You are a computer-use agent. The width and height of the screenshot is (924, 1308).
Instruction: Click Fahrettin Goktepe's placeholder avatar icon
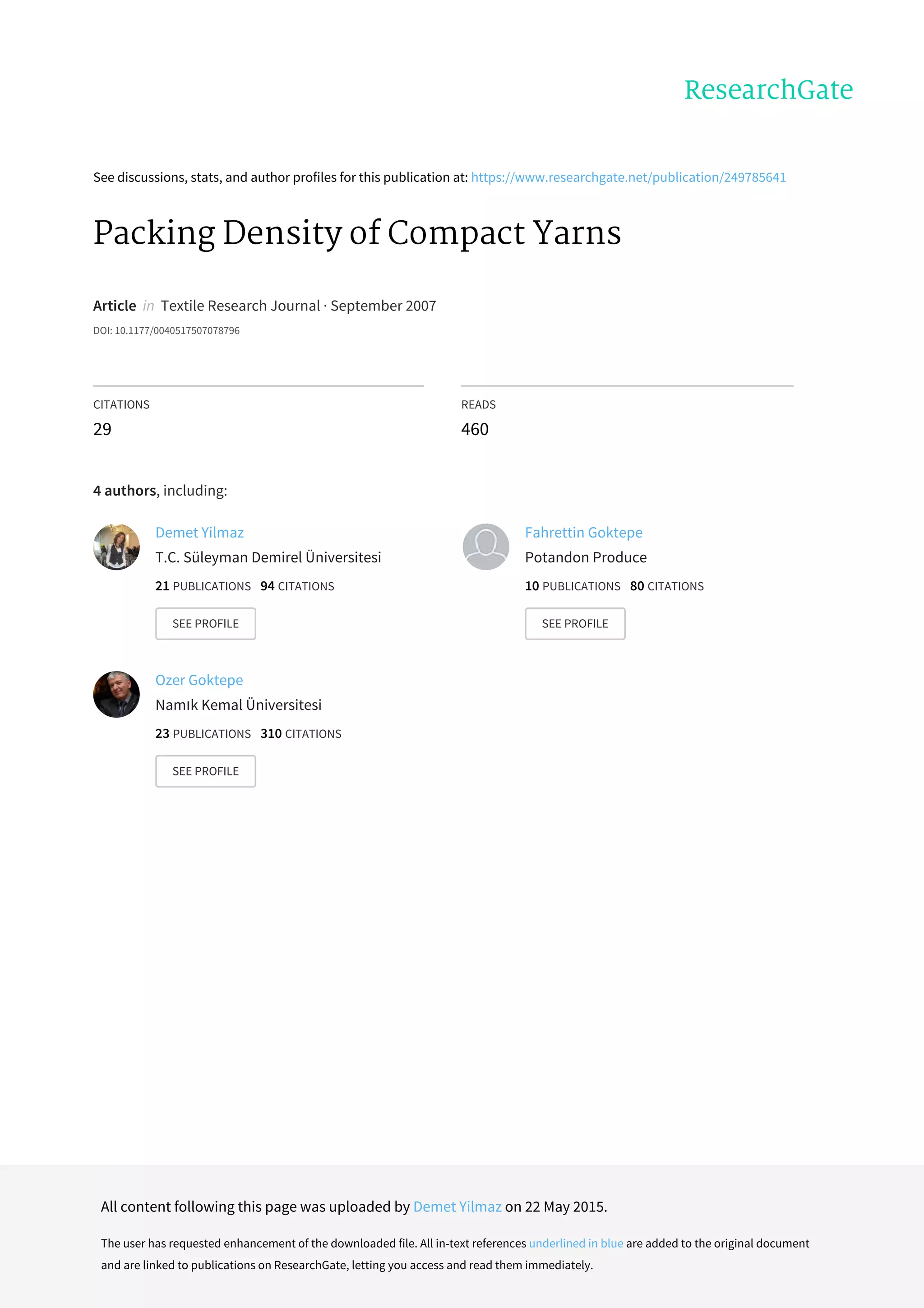coord(485,547)
